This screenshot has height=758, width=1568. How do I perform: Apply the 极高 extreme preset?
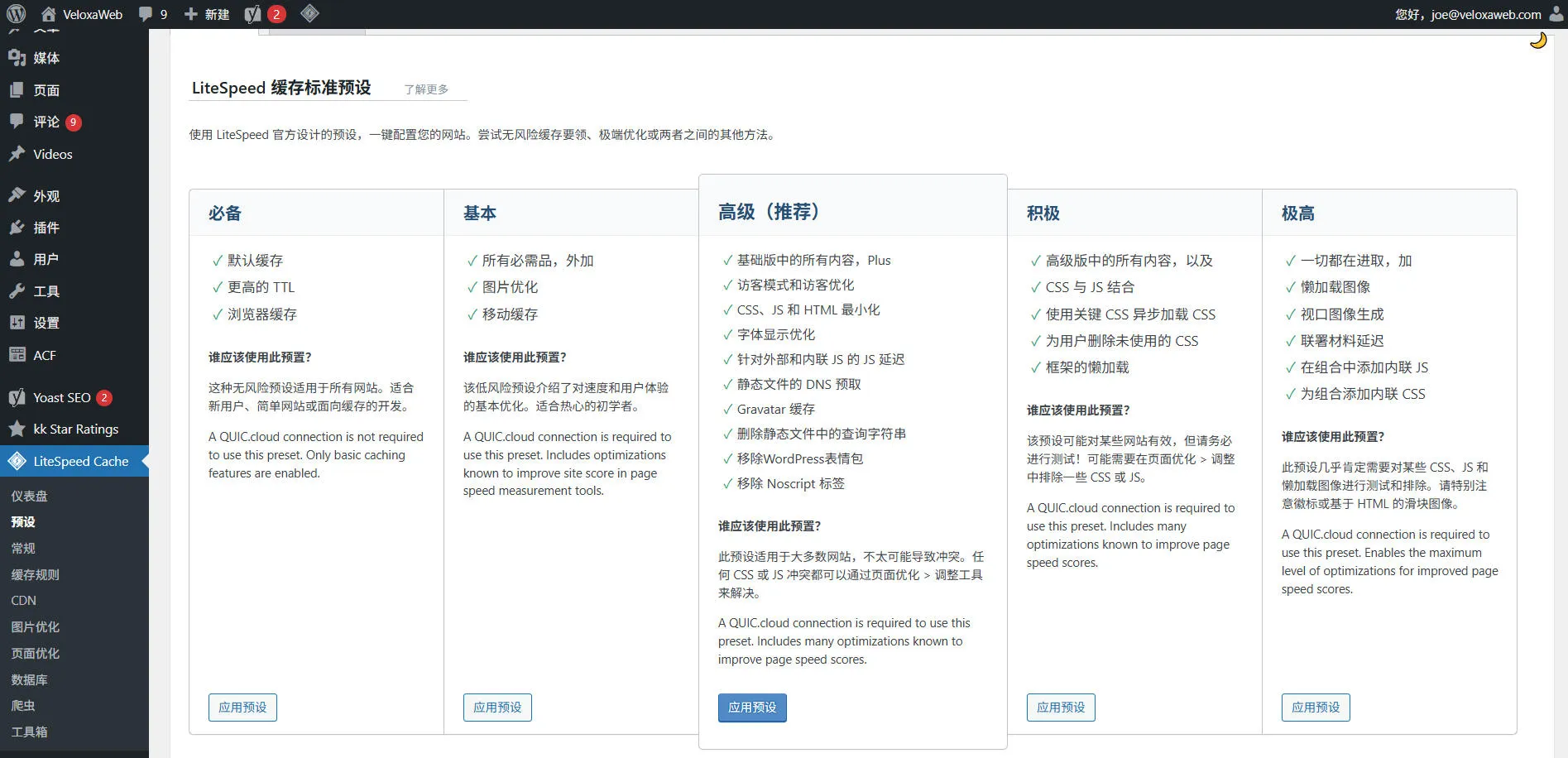(1315, 708)
